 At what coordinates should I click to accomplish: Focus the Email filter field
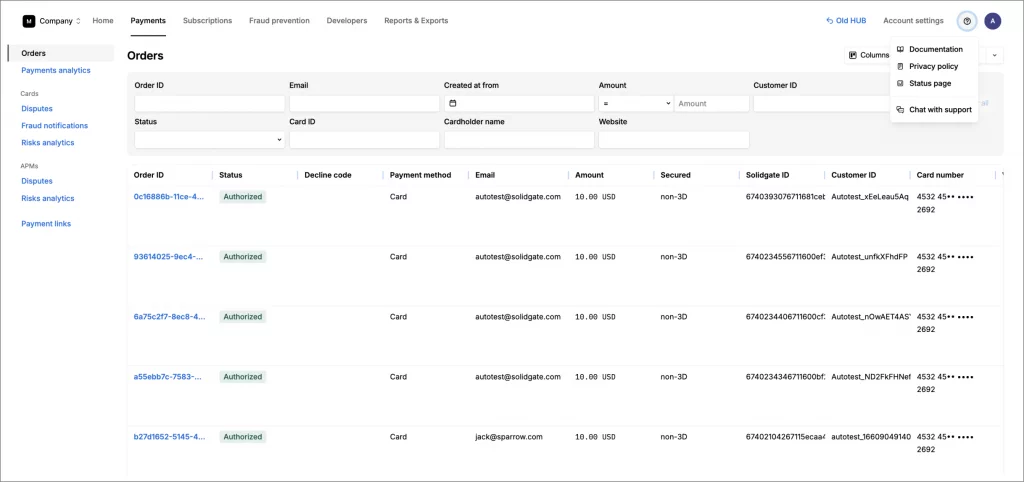click(364, 103)
